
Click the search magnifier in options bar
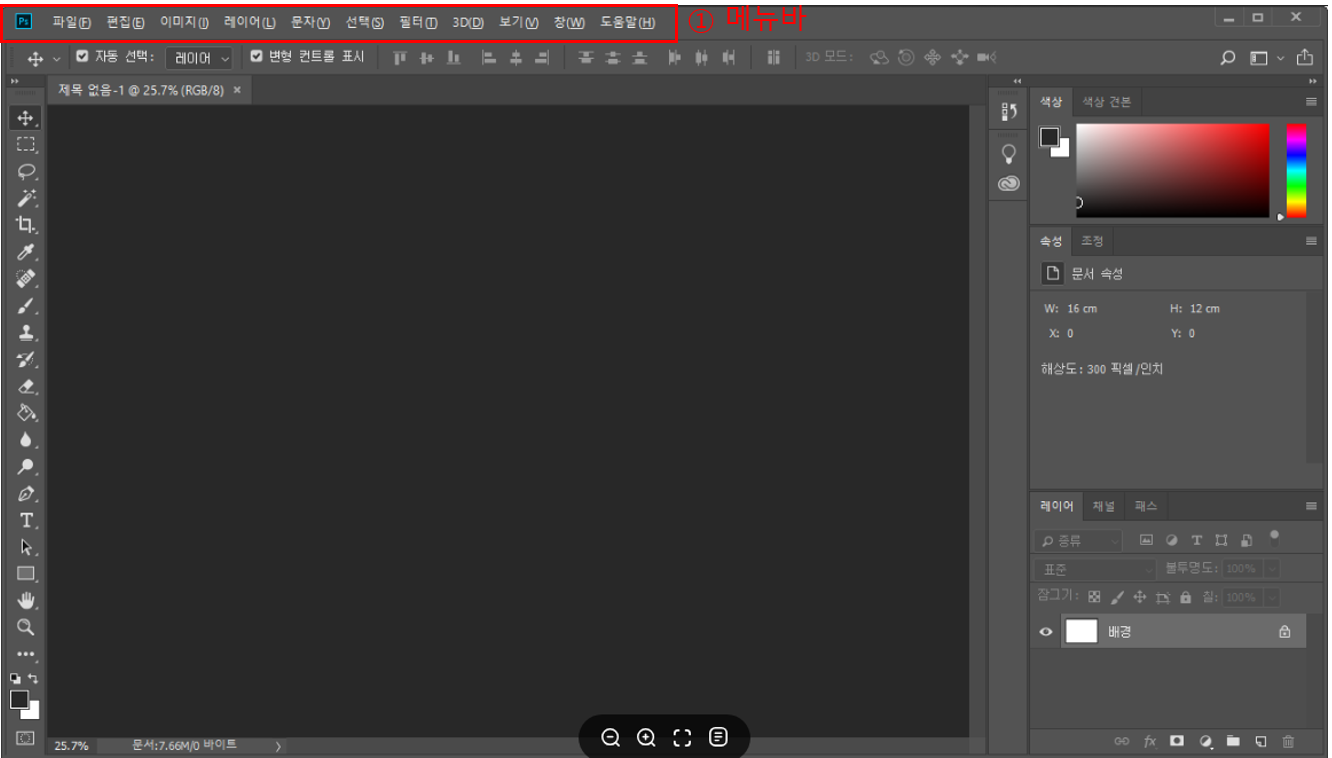tap(1228, 58)
